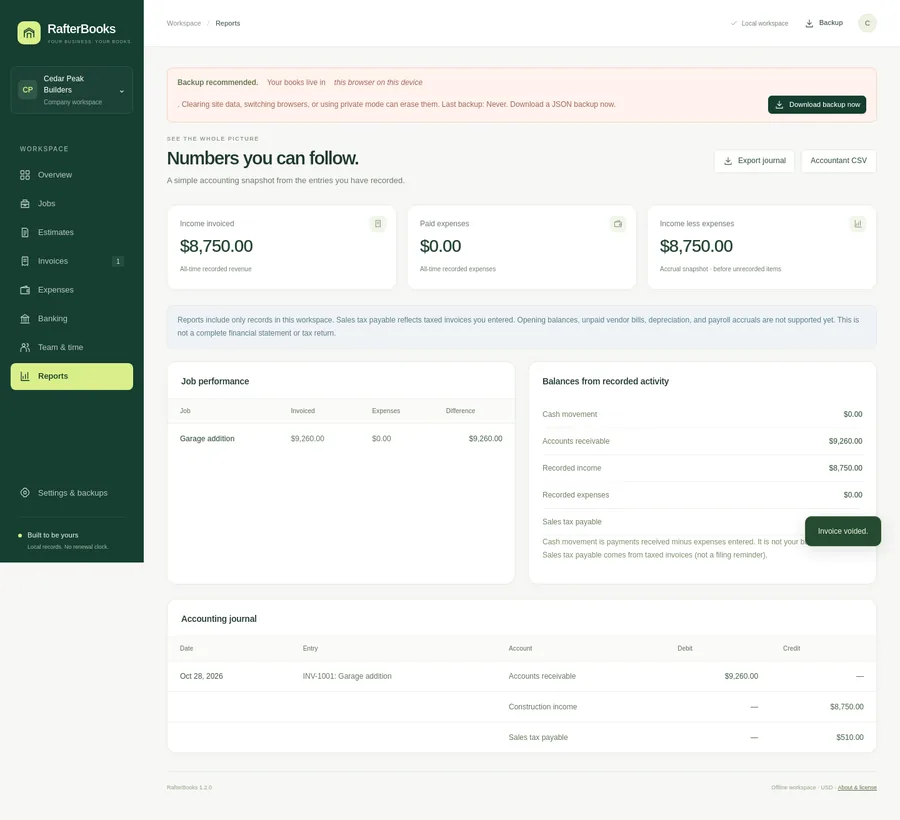The width and height of the screenshot is (900, 820).
Task: Click the Cash movement balance row
Action: [702, 414]
